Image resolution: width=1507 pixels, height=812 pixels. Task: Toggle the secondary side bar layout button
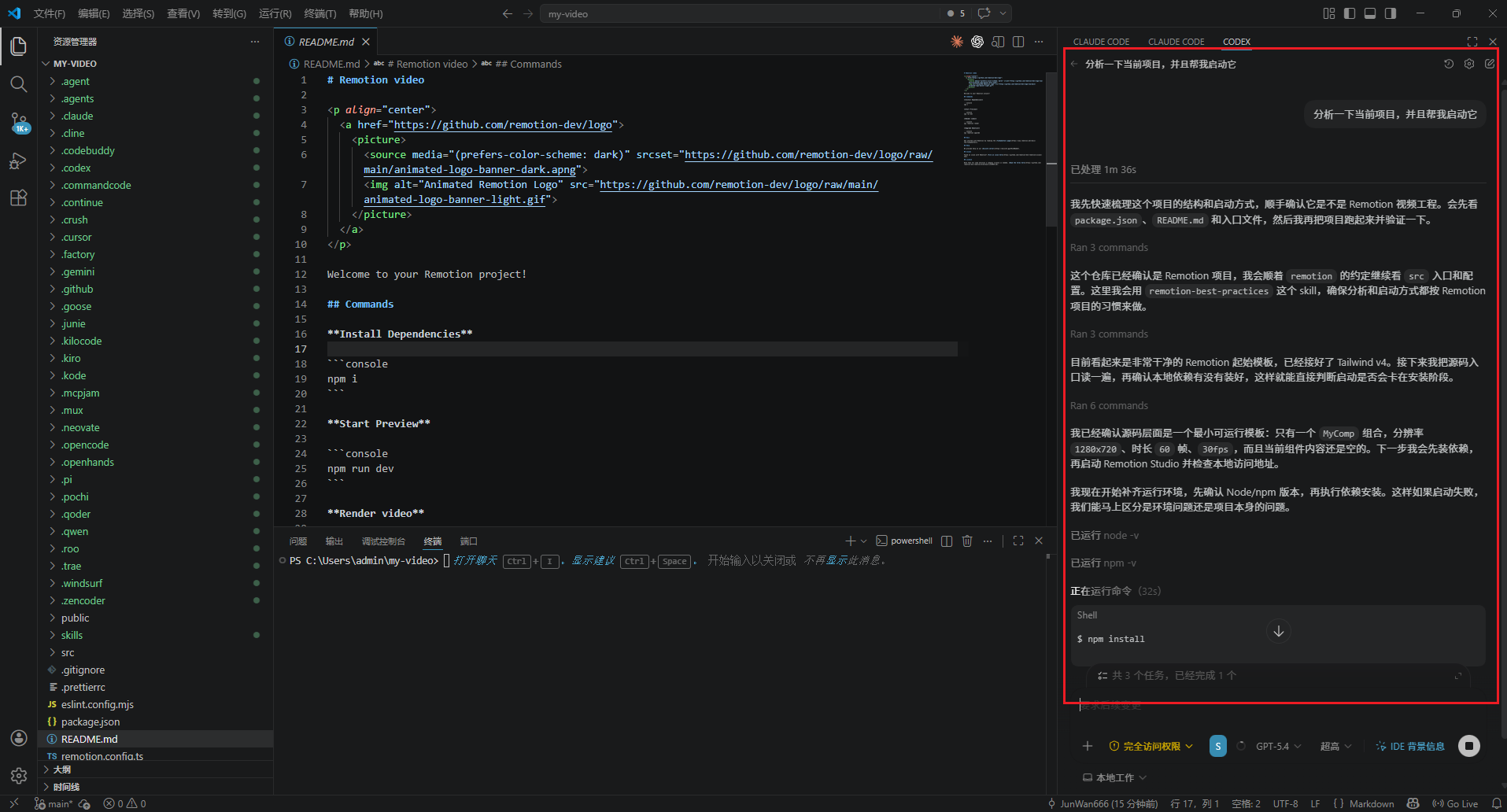(1391, 13)
